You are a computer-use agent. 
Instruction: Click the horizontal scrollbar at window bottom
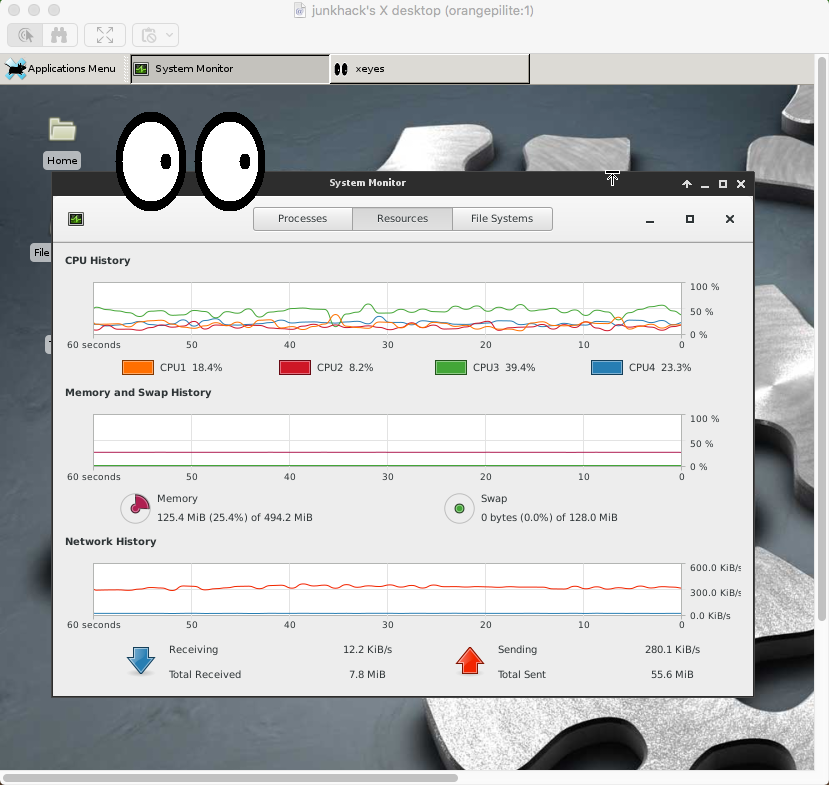coord(231,778)
